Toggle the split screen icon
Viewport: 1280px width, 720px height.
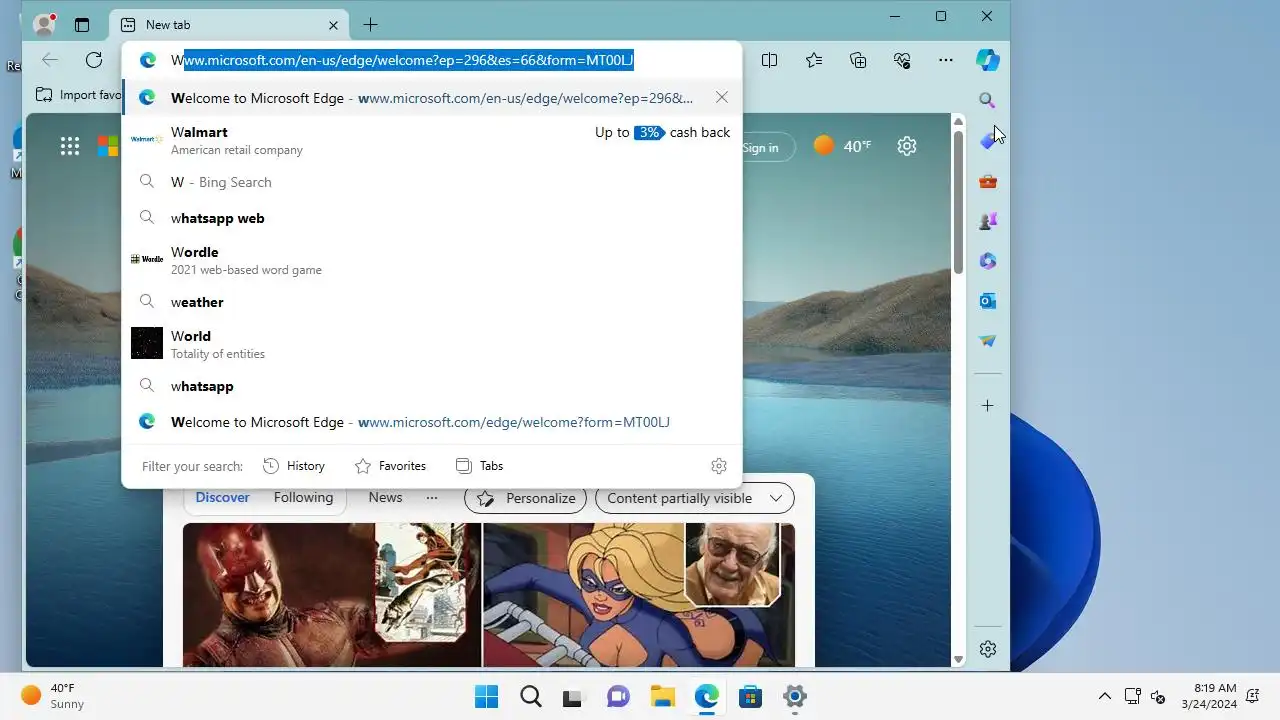point(769,60)
